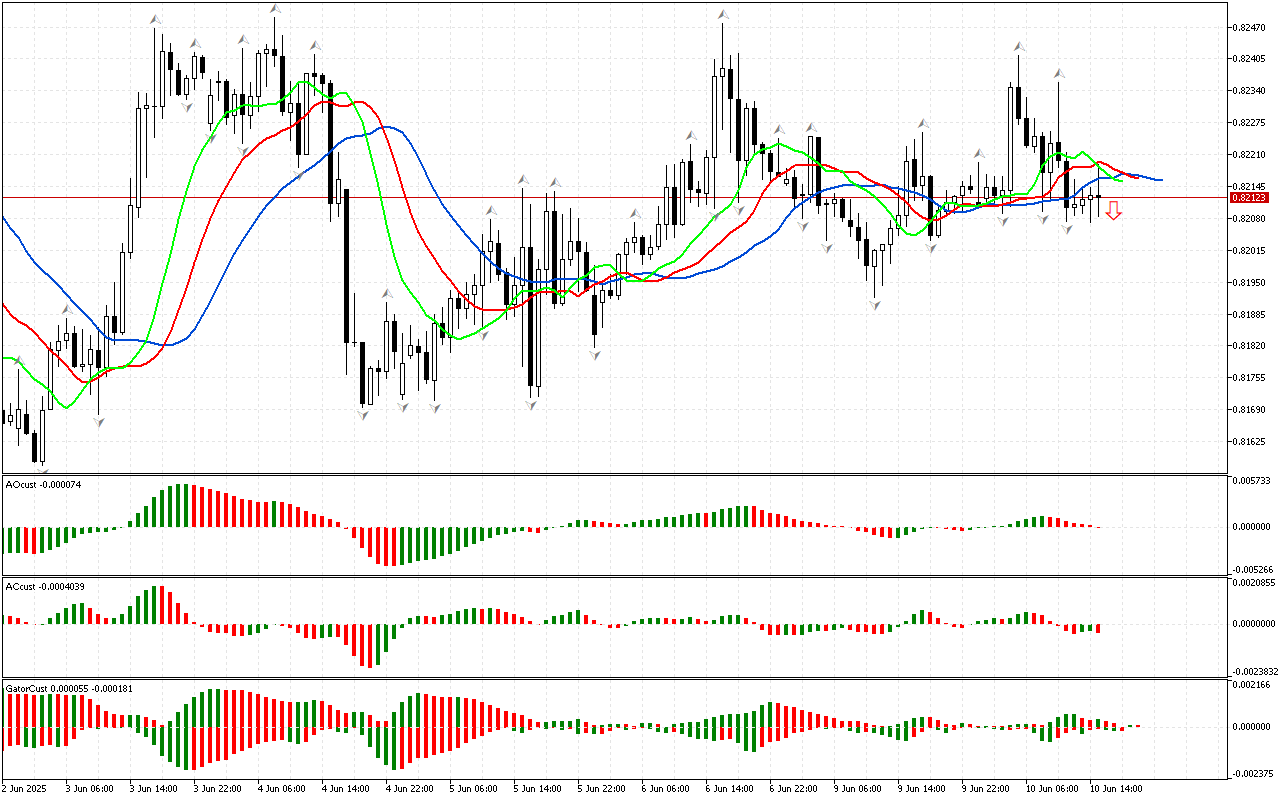Click the 2 Jun 2025 date label

pyautogui.click(x=25, y=788)
